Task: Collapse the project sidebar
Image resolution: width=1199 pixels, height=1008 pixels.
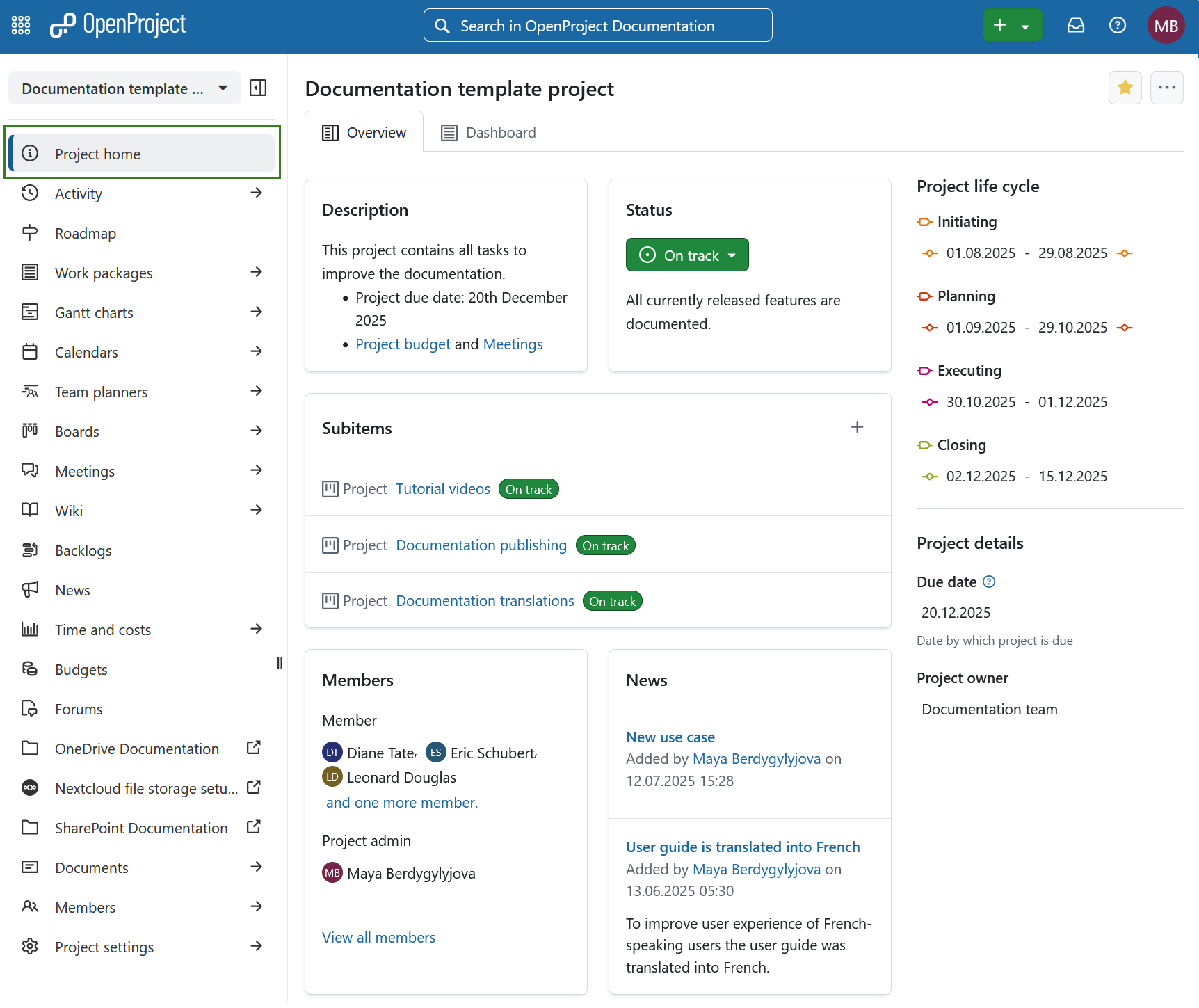Action: pos(258,88)
